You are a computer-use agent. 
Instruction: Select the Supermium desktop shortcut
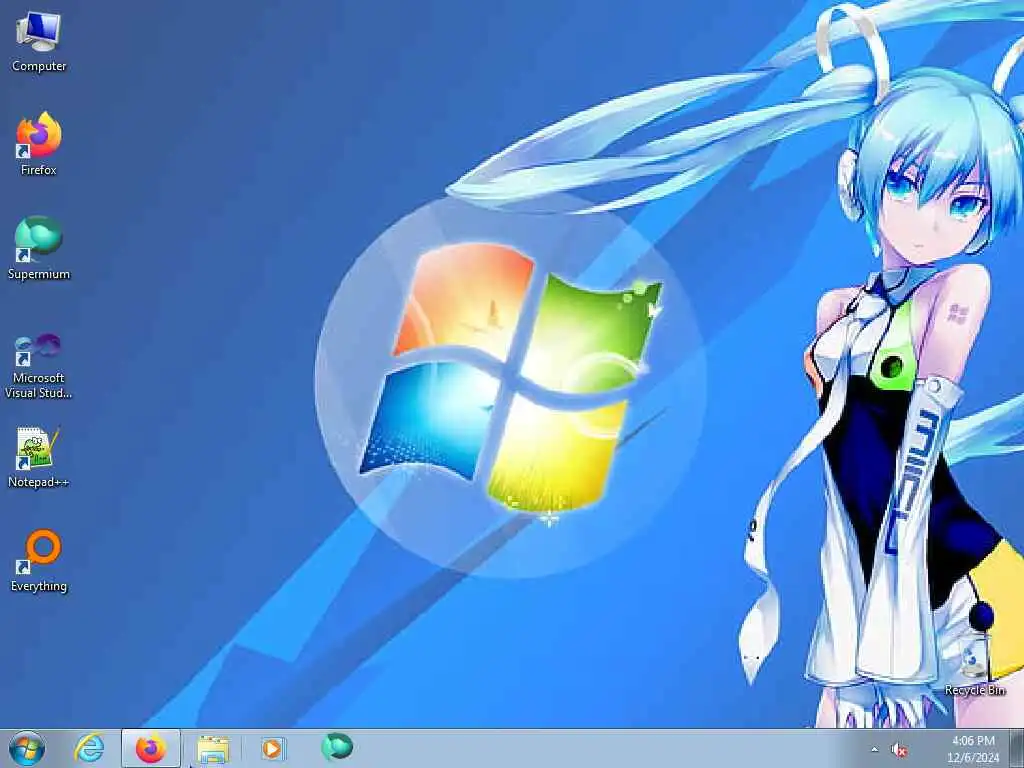pyautogui.click(x=39, y=248)
